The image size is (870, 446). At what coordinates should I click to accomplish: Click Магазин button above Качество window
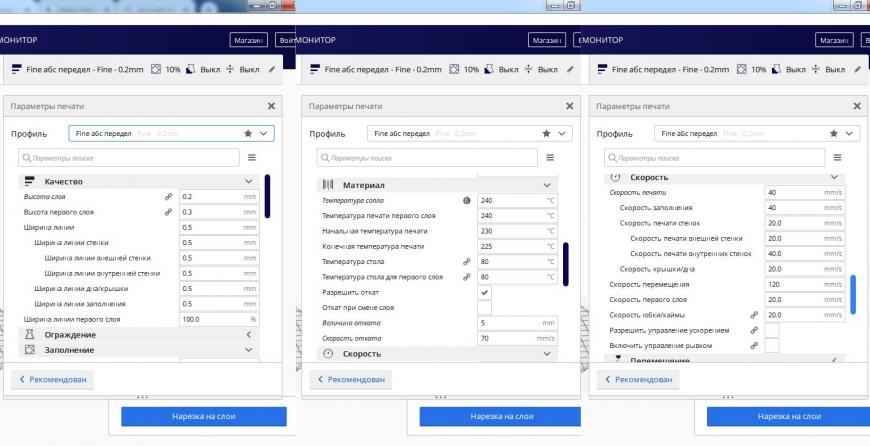(249, 40)
